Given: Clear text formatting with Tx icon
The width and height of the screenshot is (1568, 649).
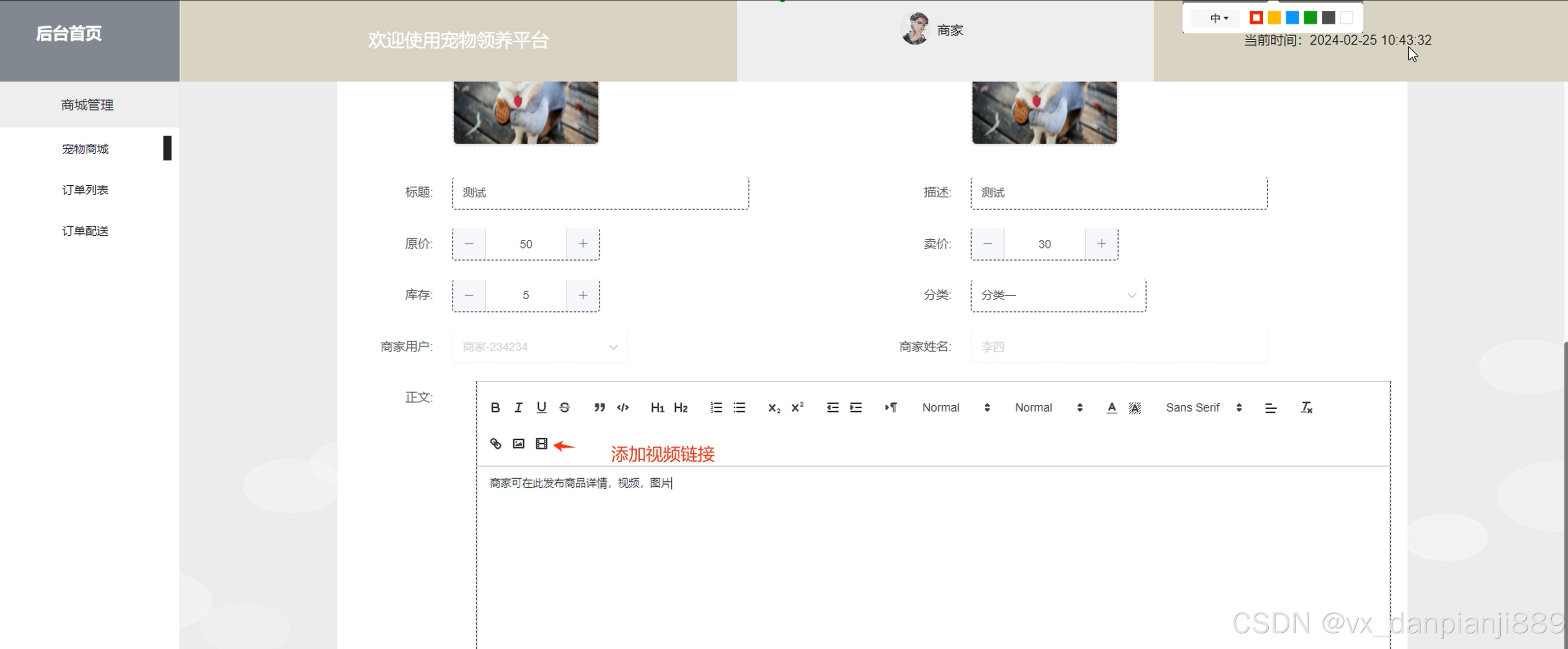Looking at the screenshot, I should click(1306, 407).
